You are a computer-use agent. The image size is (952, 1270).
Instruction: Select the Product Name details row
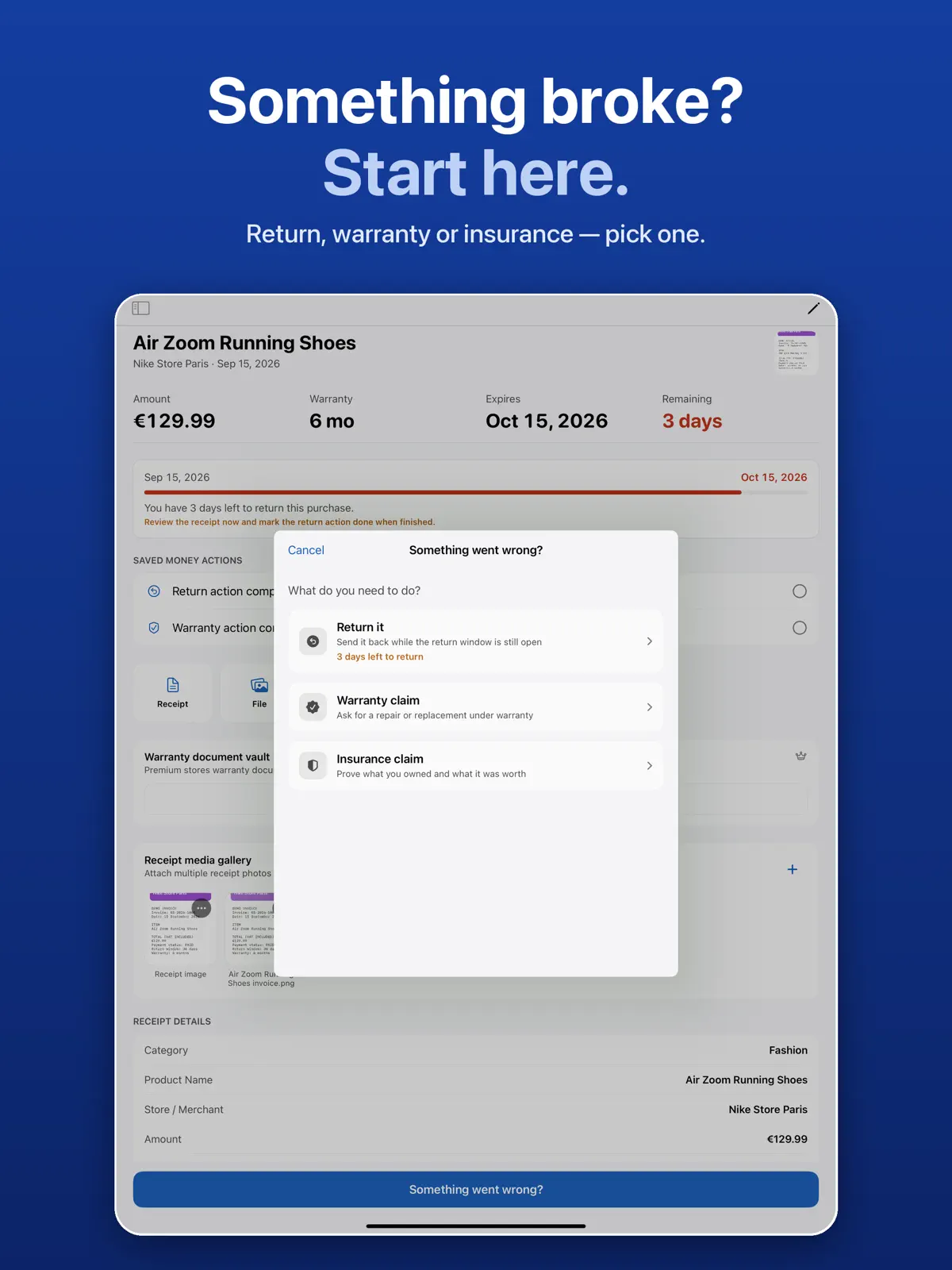click(476, 1080)
